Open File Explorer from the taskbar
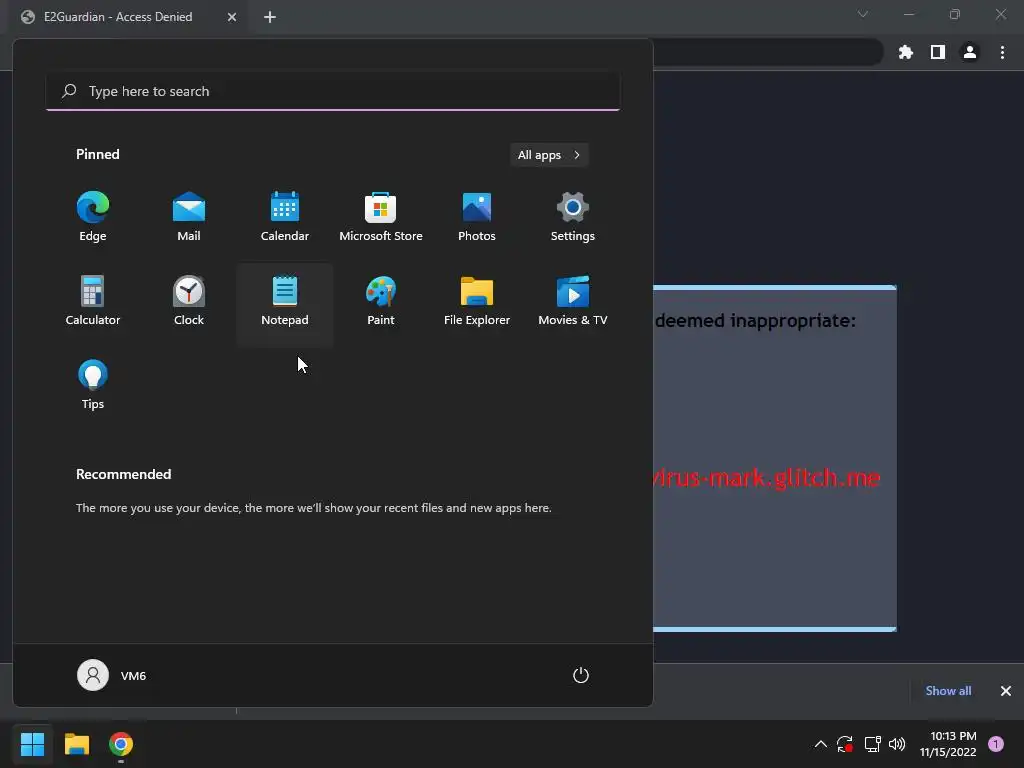Image resolution: width=1024 pixels, height=768 pixels. point(76,744)
